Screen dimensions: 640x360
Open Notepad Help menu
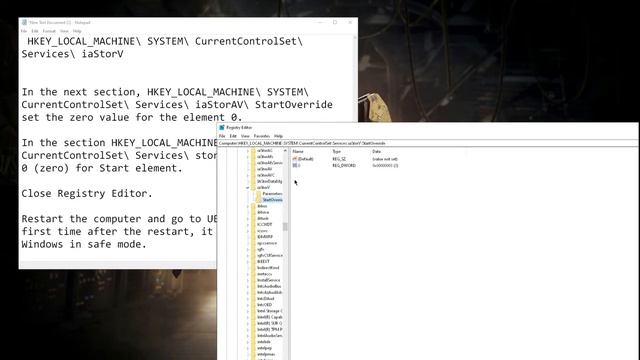point(77,31)
